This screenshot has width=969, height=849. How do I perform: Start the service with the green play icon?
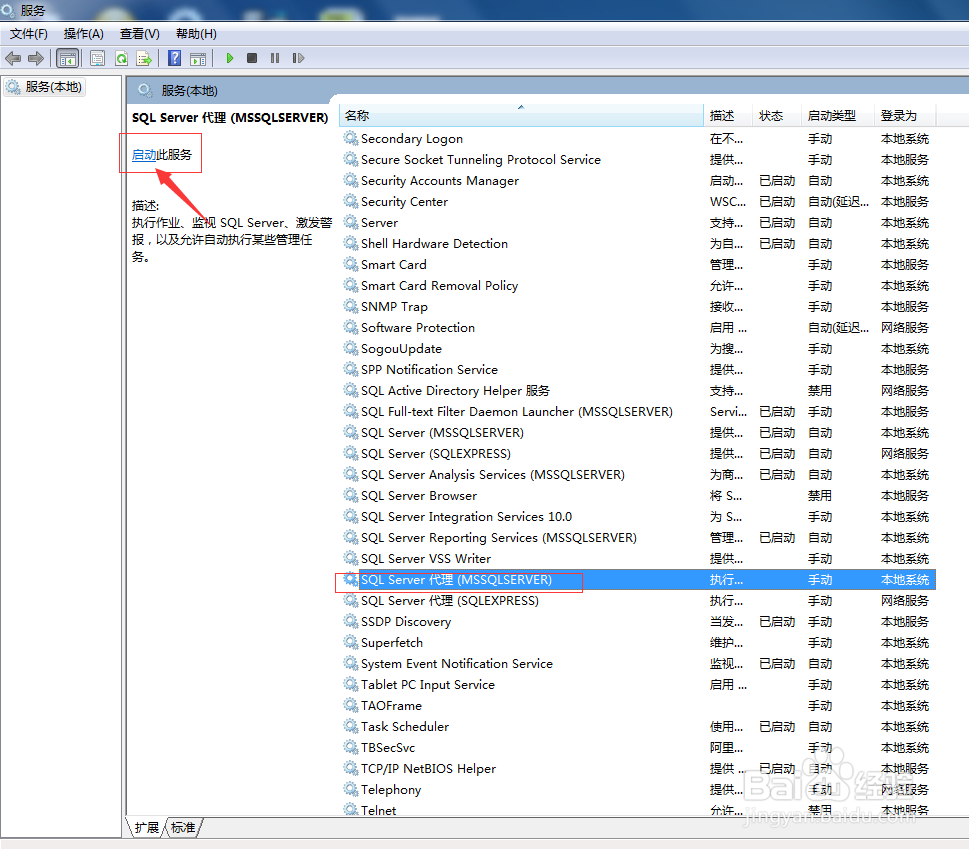tap(230, 58)
